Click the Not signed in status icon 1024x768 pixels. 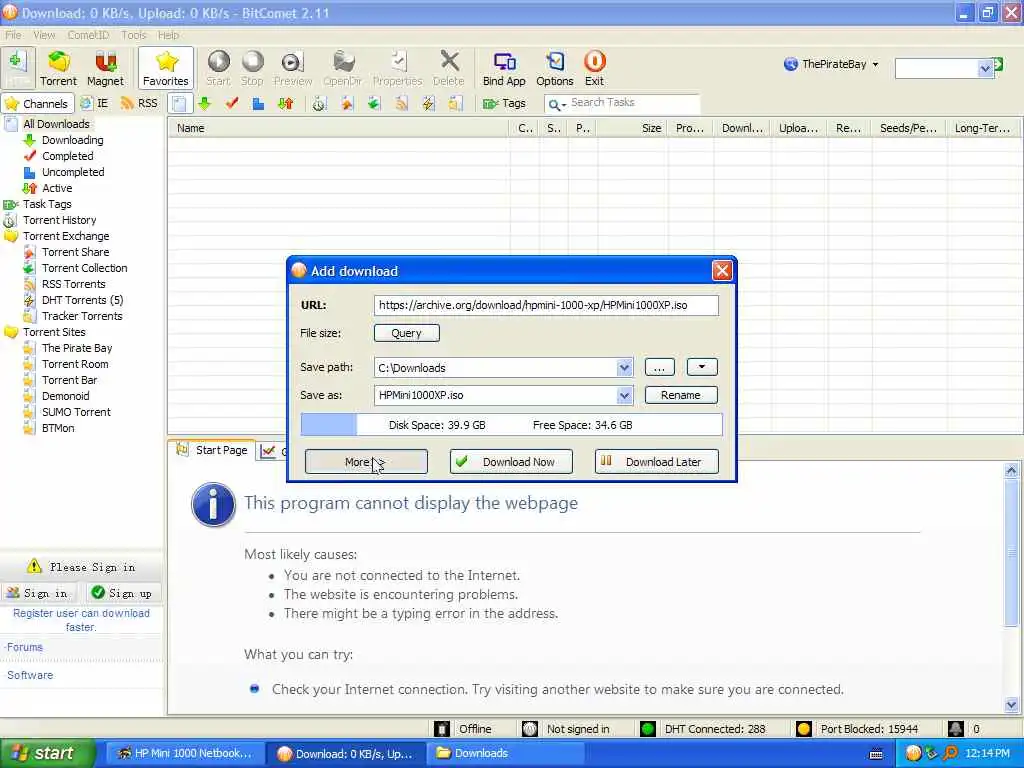click(x=530, y=729)
